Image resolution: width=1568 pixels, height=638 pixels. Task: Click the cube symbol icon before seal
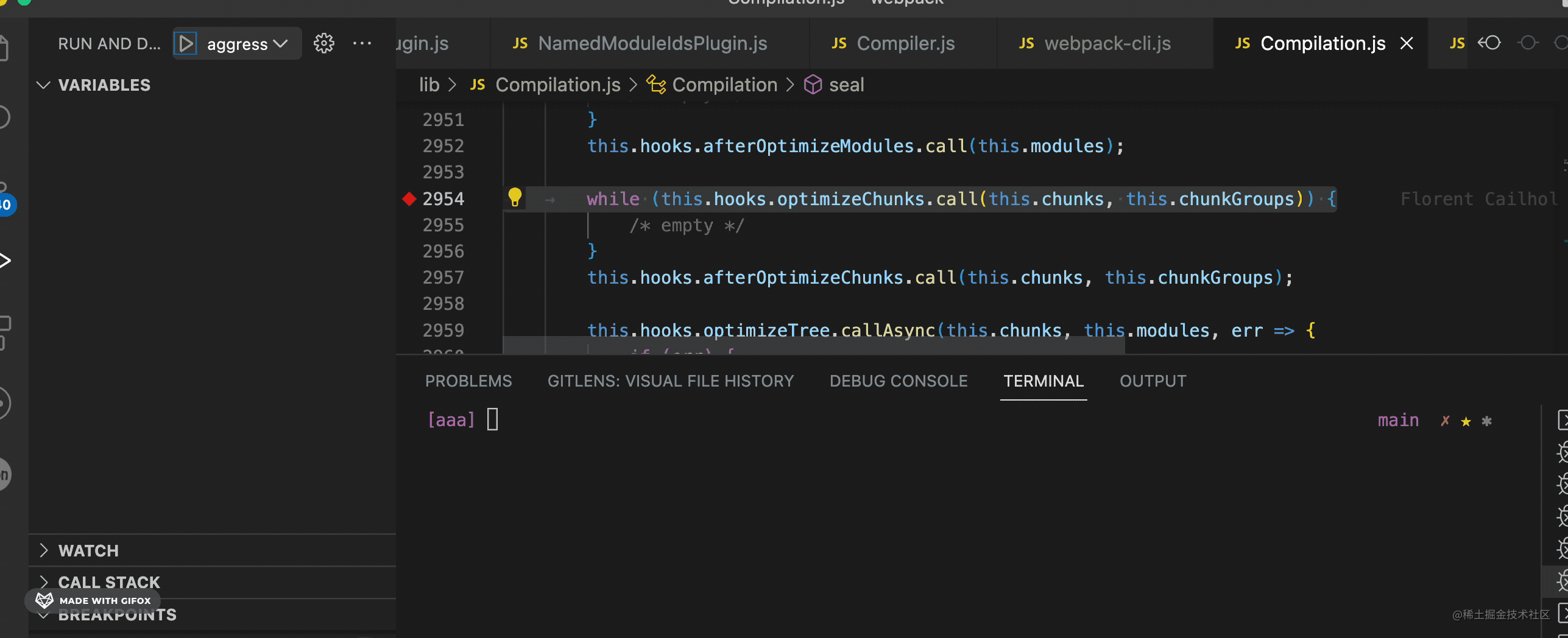coord(813,85)
